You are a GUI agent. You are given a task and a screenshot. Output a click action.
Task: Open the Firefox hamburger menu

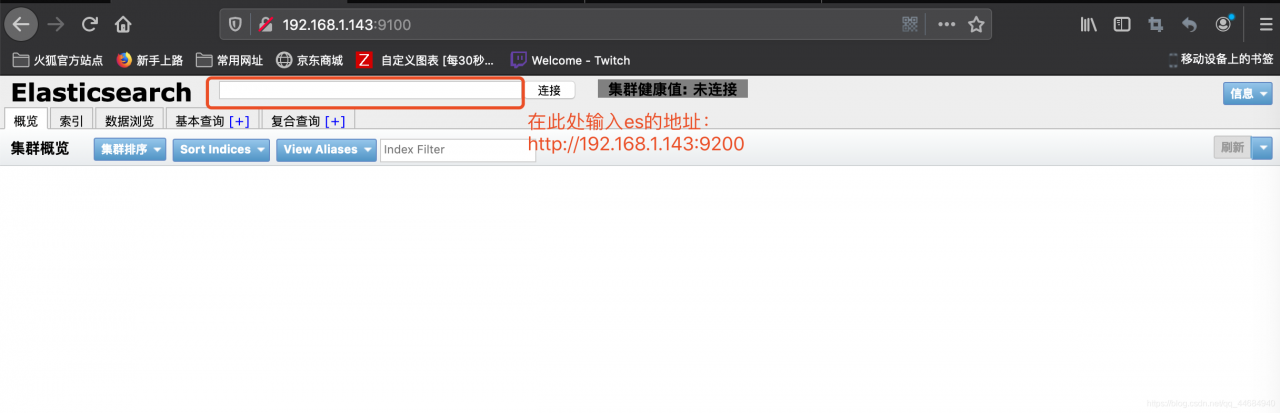coord(1265,24)
